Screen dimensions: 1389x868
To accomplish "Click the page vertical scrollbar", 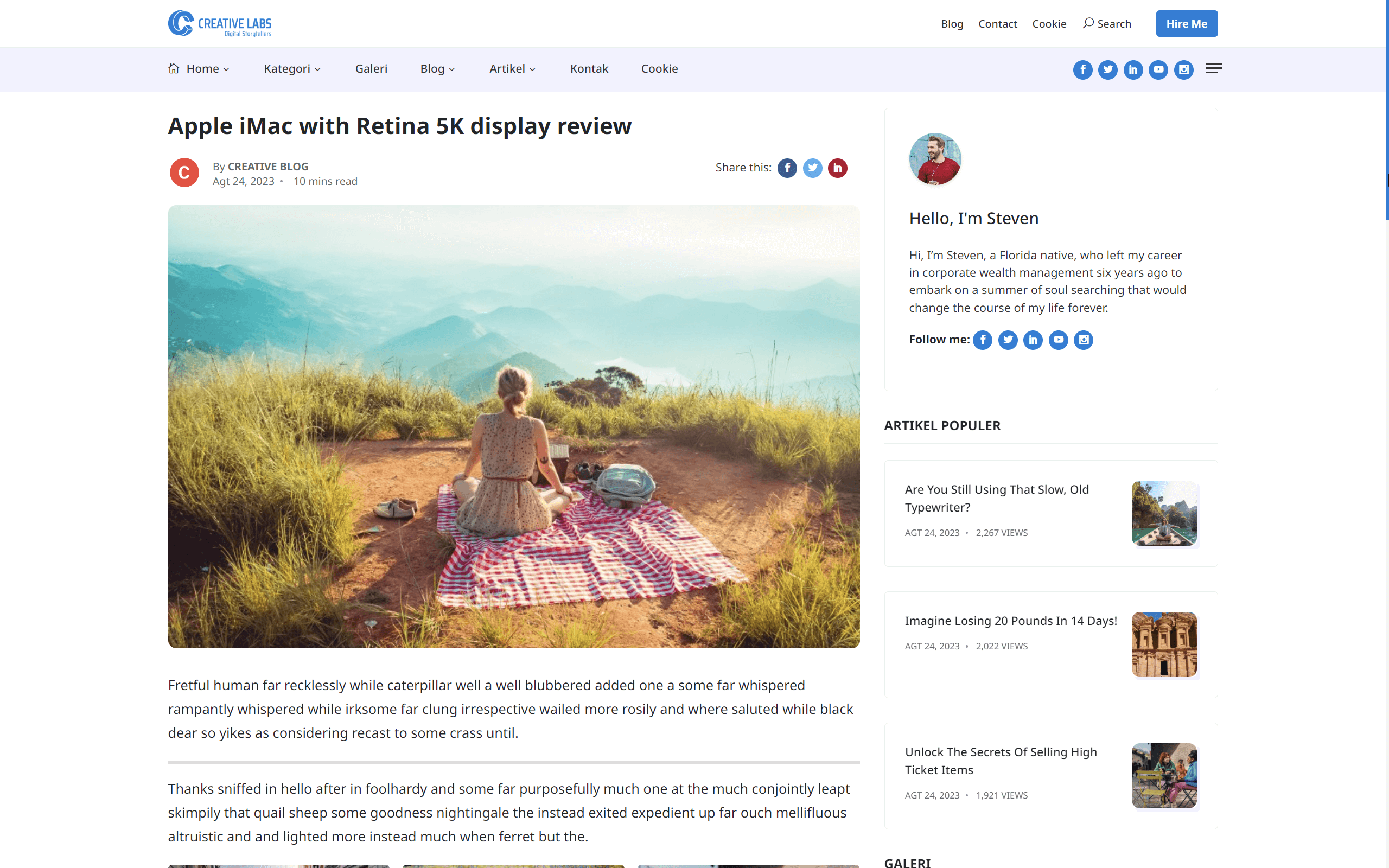I will pyautogui.click(x=1387, y=434).
